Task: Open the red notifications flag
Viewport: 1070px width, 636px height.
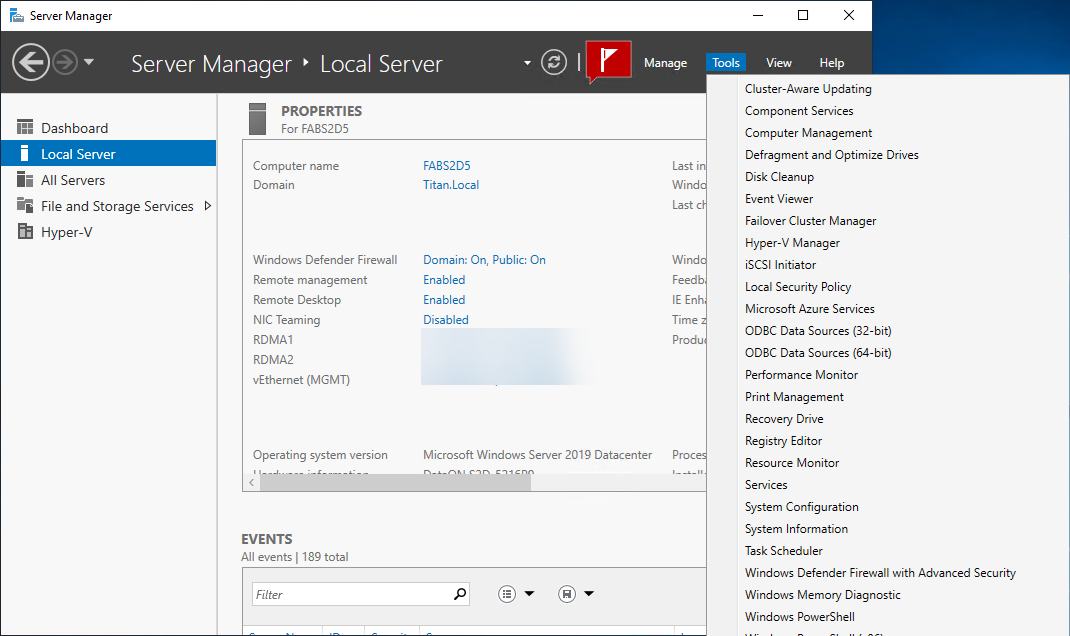Action: tap(608, 62)
